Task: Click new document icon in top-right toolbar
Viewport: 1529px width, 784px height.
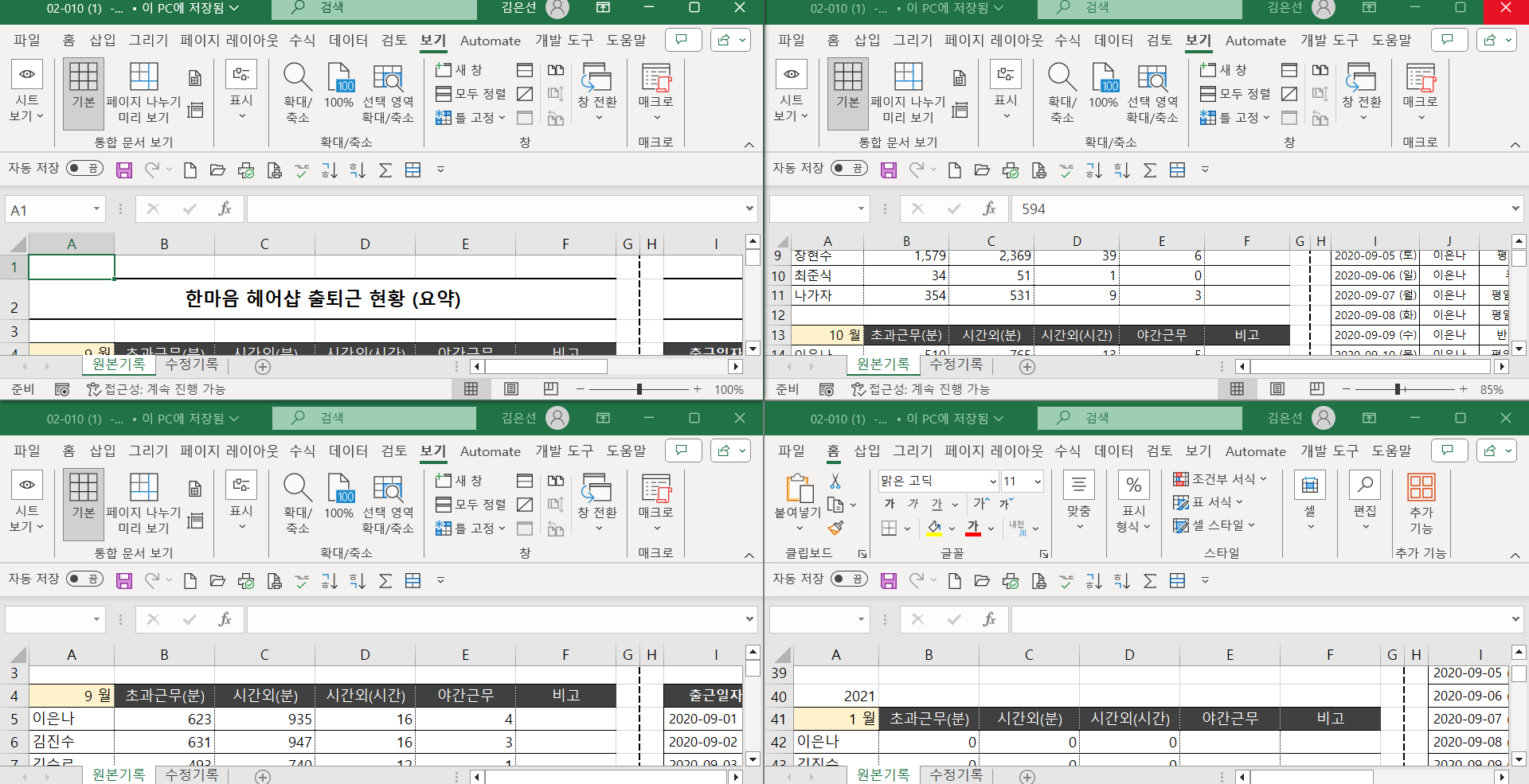Action: [x=954, y=170]
